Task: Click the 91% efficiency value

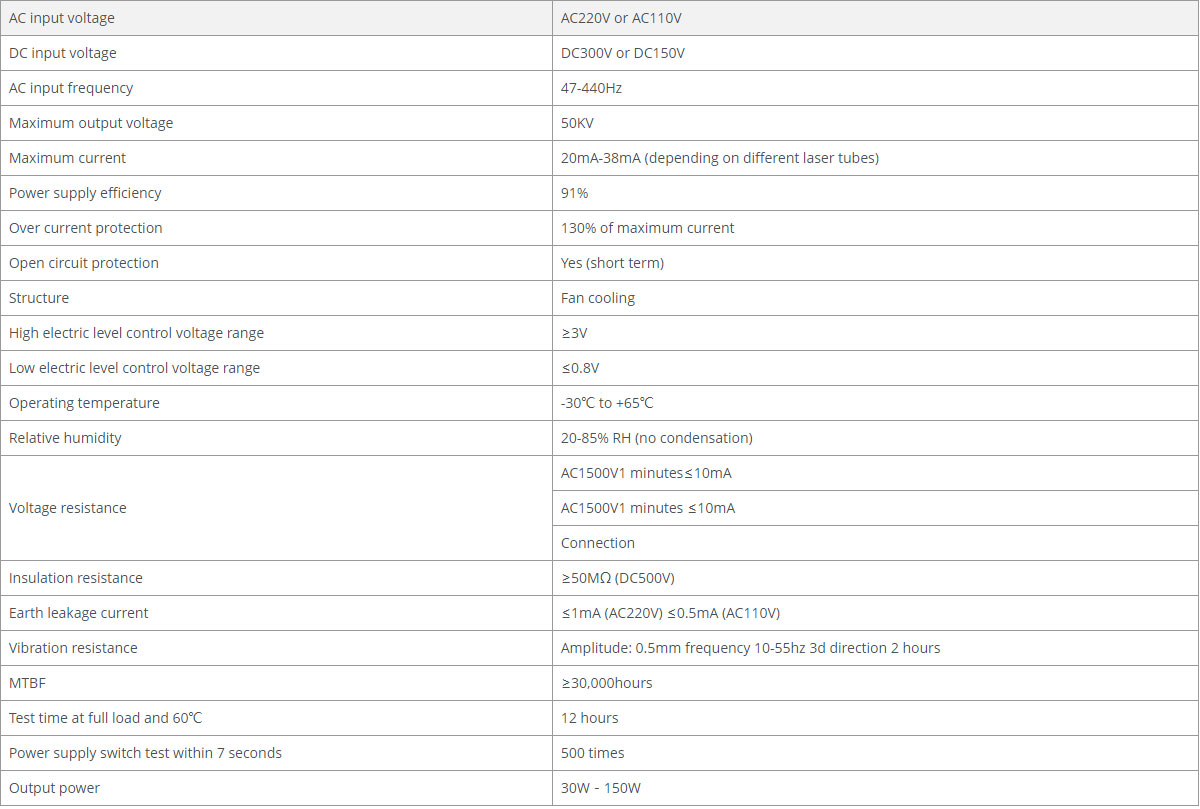Action: 575,193
